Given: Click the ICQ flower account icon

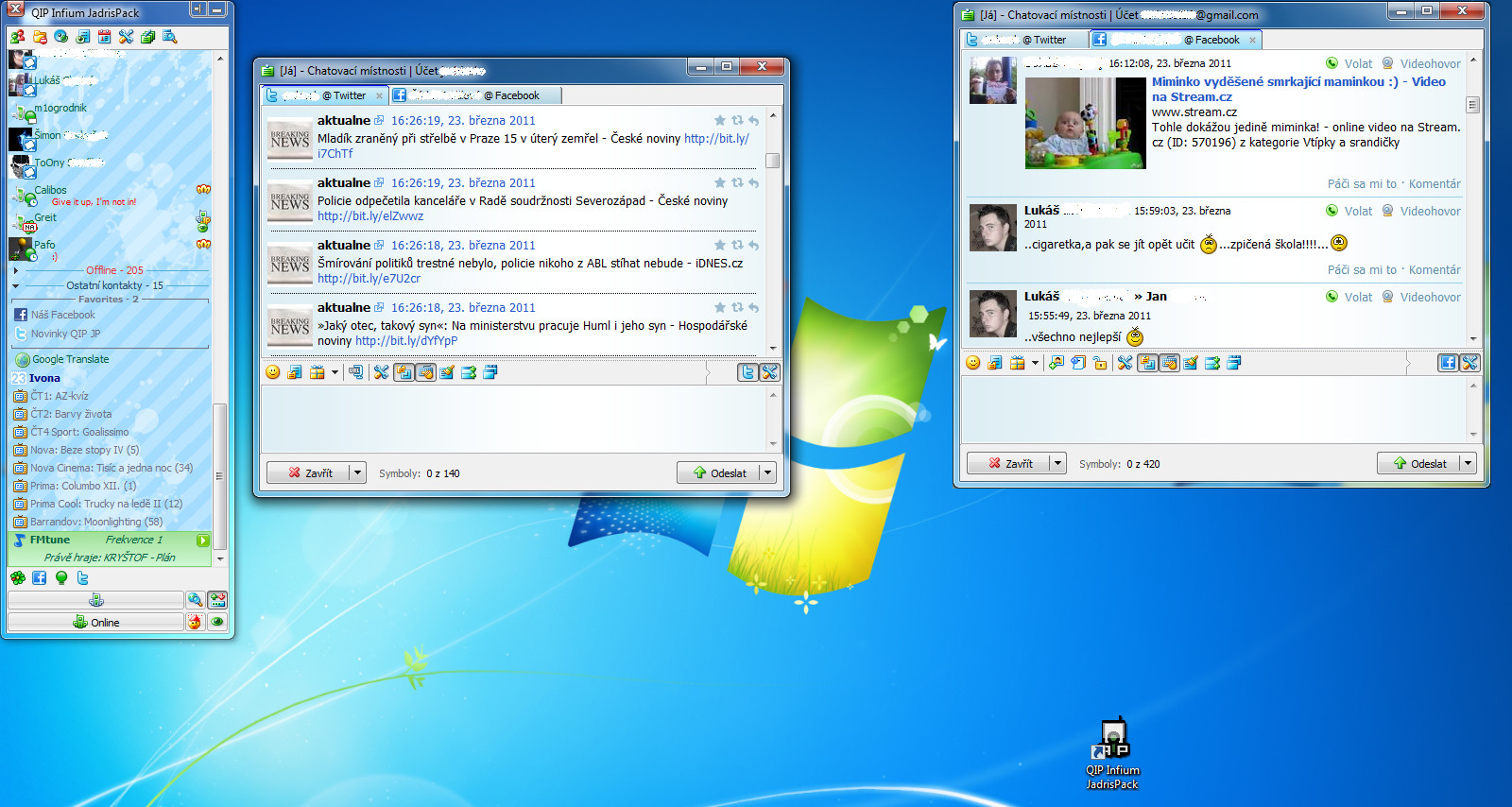Looking at the screenshot, I should click(x=17, y=577).
